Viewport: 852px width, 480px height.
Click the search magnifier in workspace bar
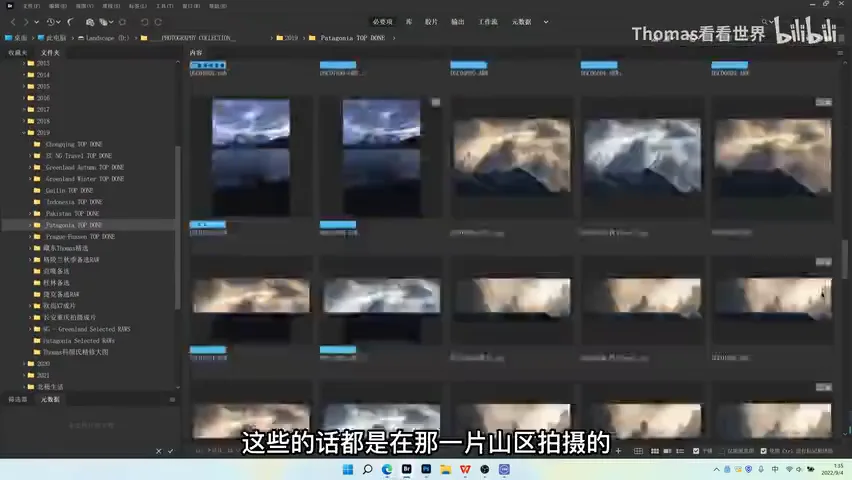(765, 22)
